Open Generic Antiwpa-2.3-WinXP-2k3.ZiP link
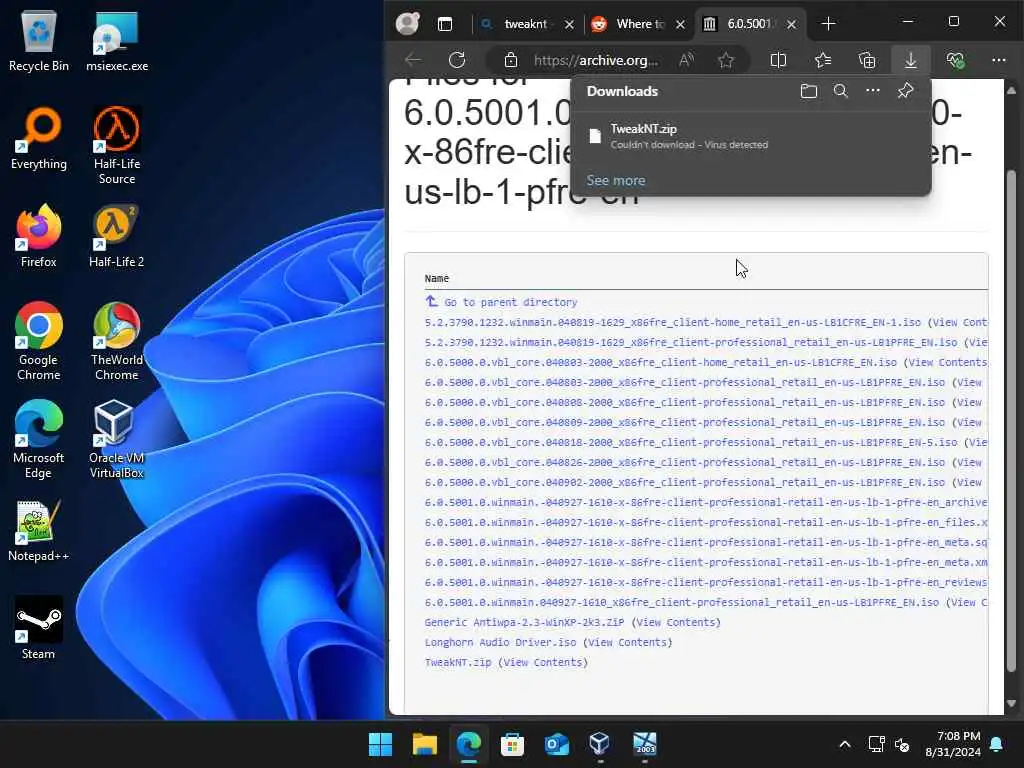The height and width of the screenshot is (768, 1024). pos(524,622)
